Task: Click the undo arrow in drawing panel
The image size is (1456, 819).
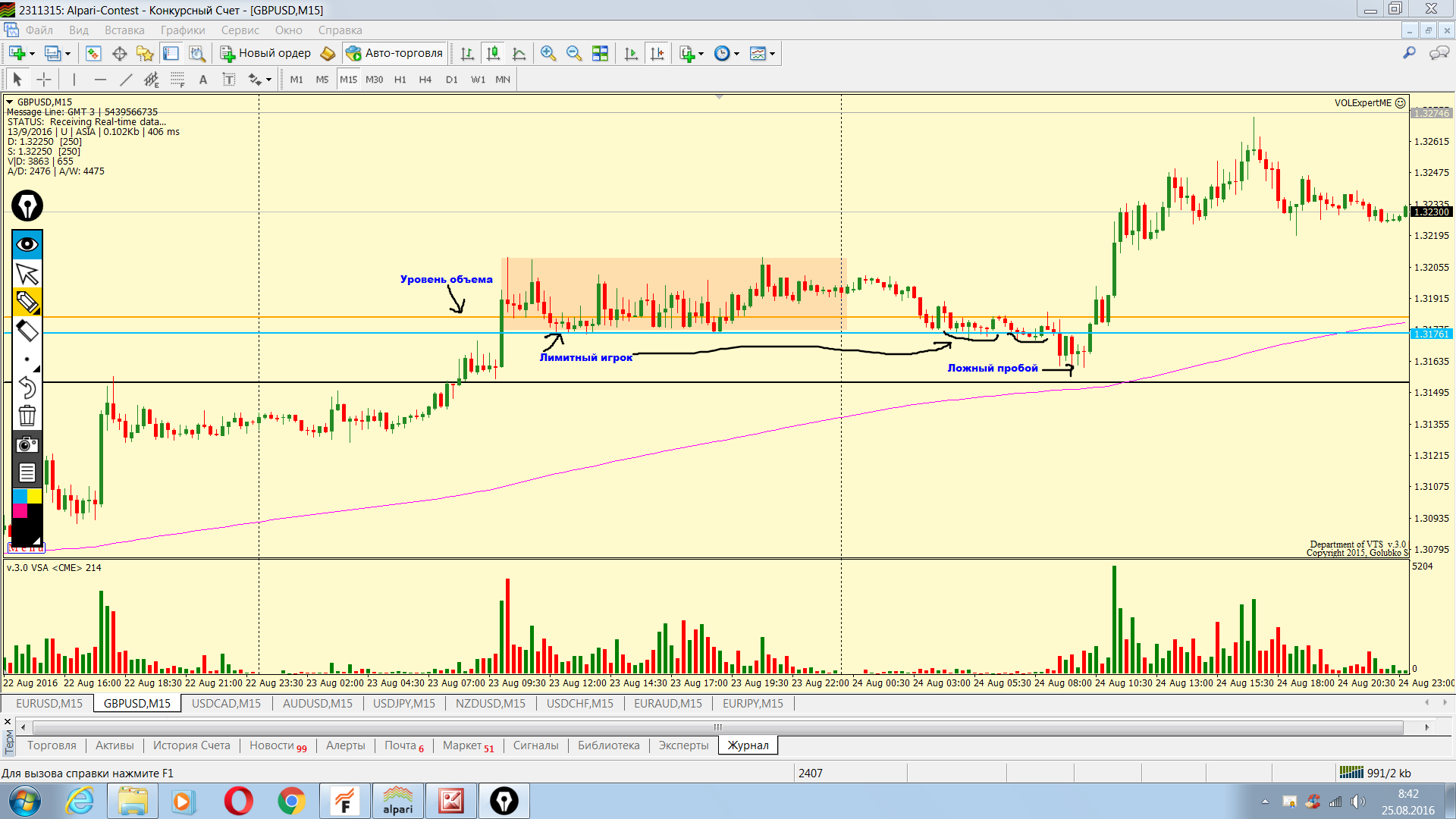Action: tap(27, 388)
